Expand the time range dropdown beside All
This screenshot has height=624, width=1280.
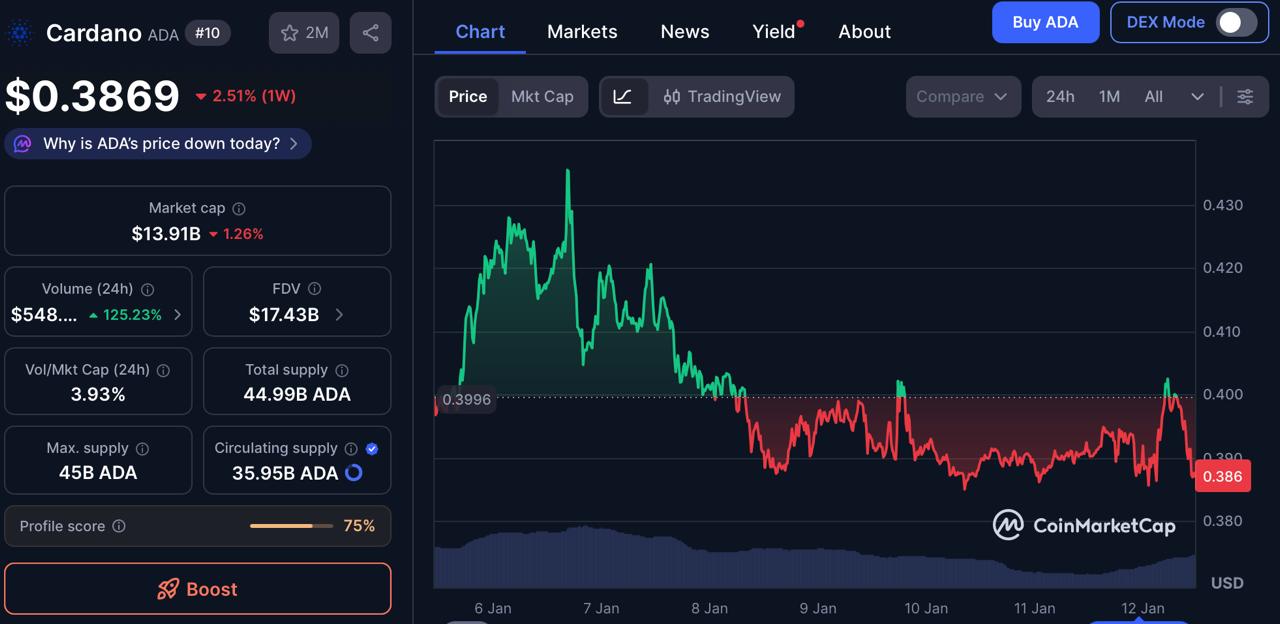tap(1198, 96)
